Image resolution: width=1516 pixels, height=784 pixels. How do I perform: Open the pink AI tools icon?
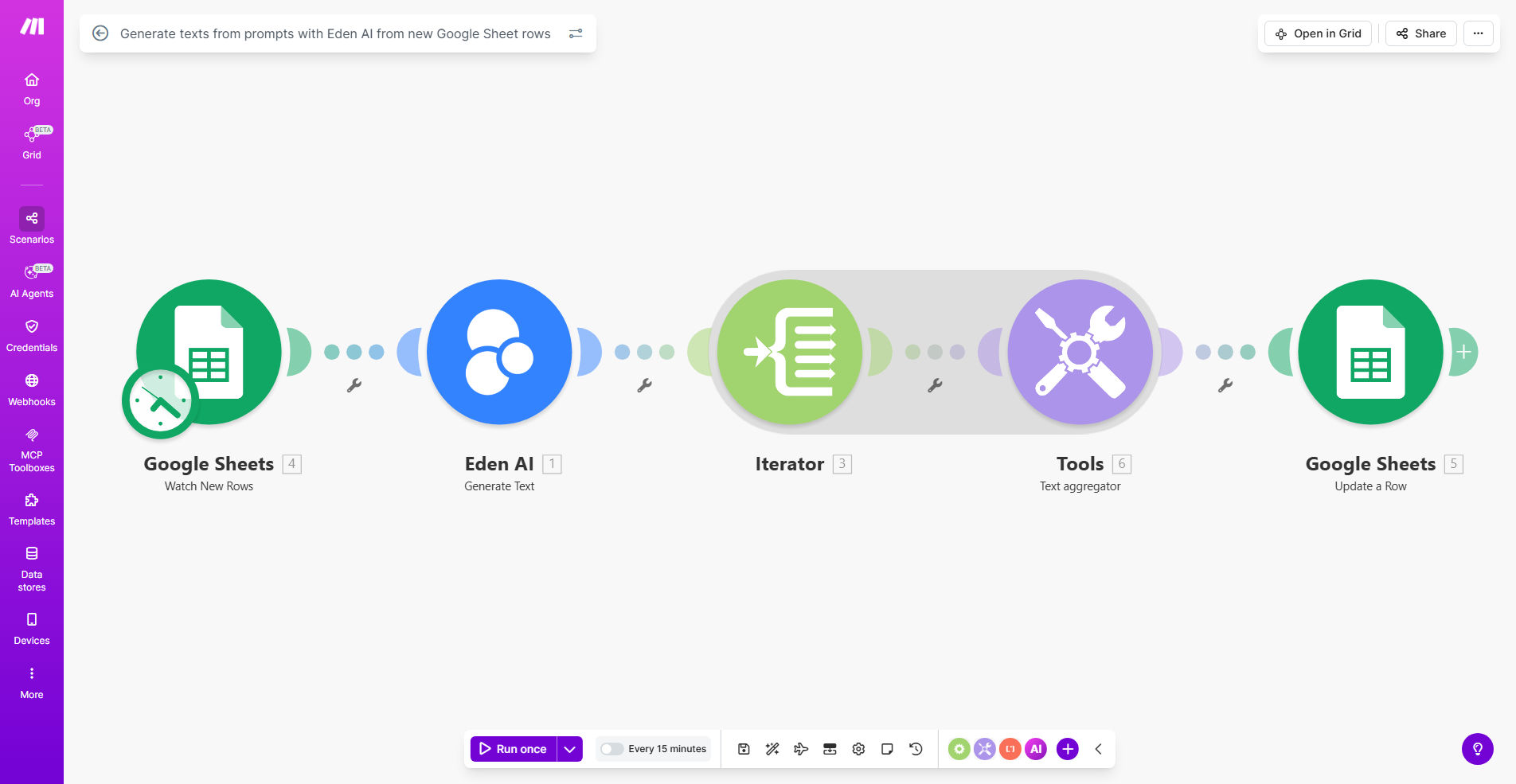1036,749
